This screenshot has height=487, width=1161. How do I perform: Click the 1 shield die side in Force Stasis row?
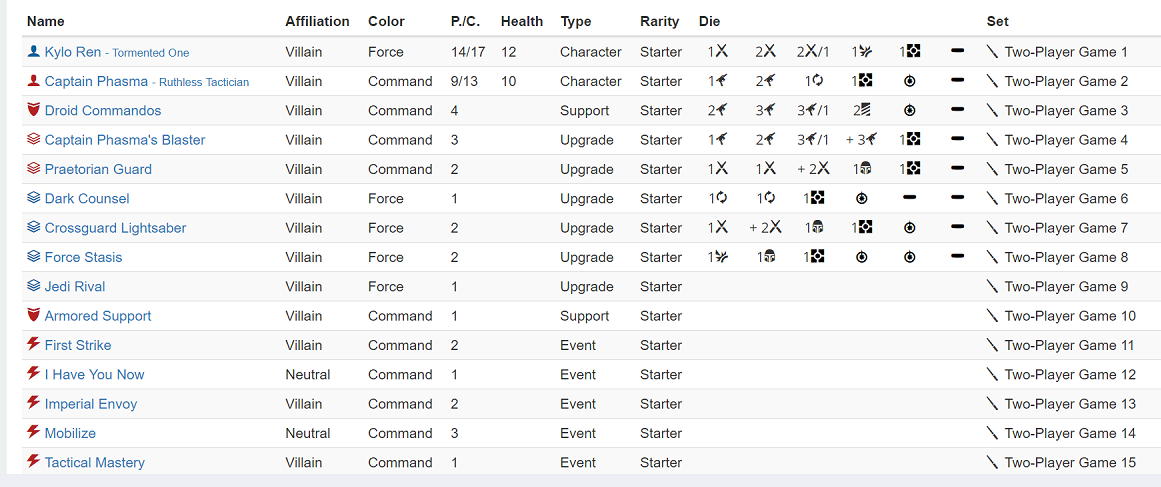coord(764,257)
